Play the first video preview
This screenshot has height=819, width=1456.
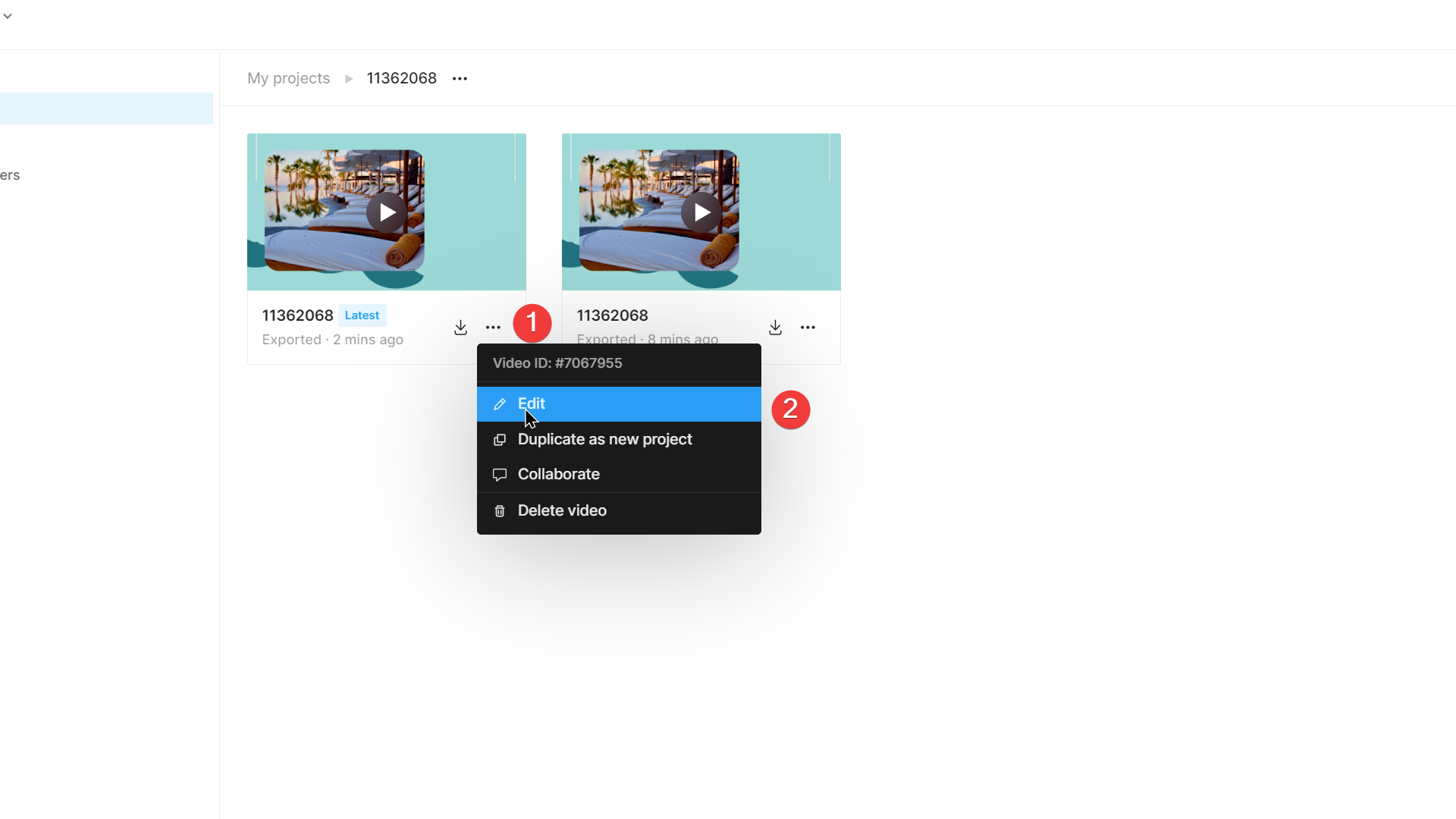387,212
